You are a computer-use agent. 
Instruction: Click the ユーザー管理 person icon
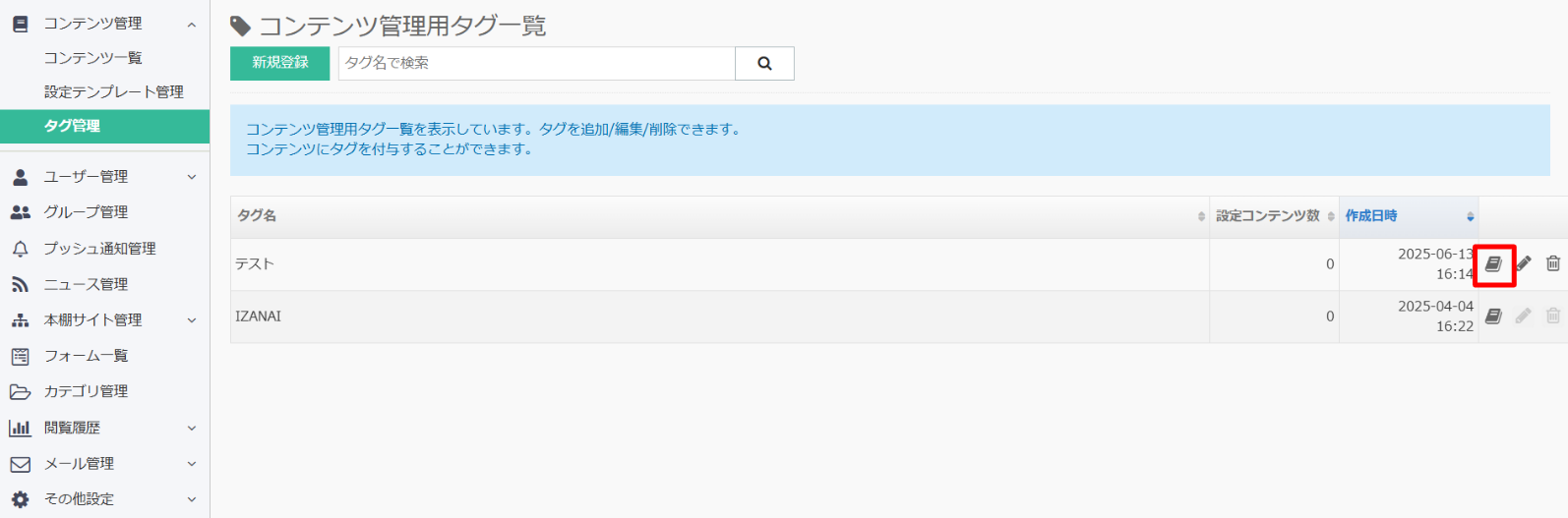pyautogui.click(x=20, y=177)
